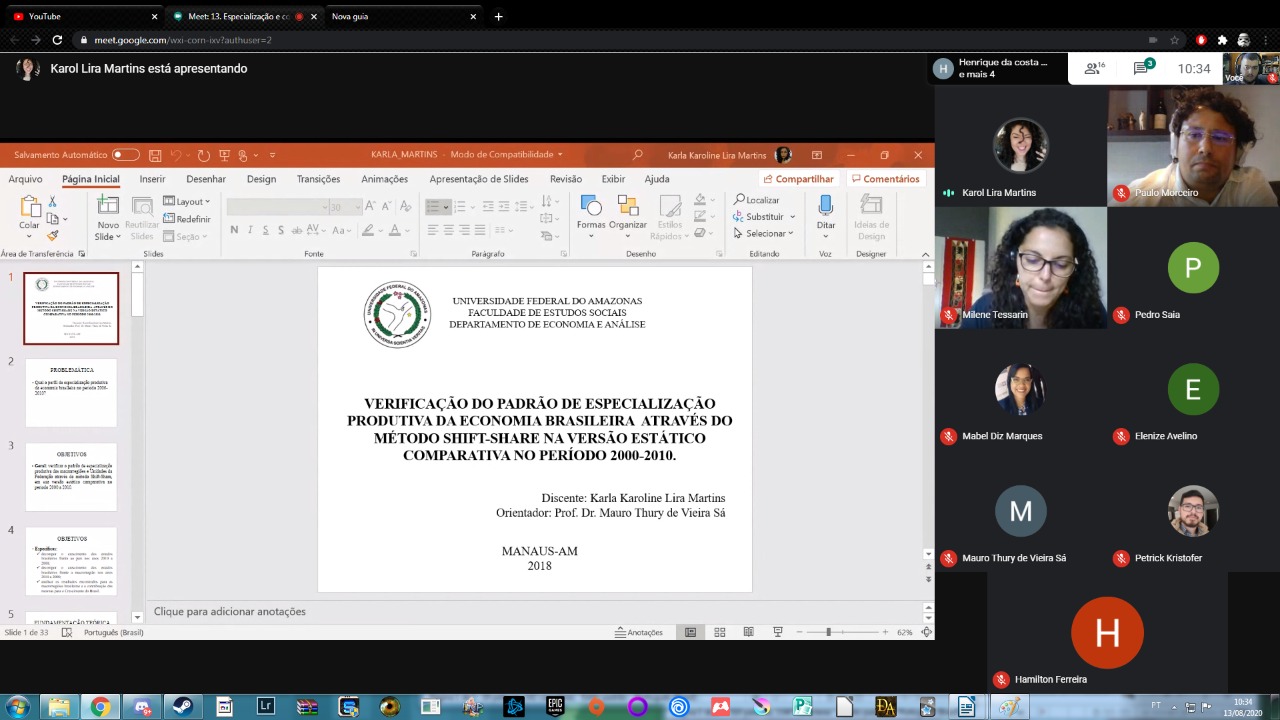Open the Meet chat icon
The image size is (1280, 720).
coord(1141,68)
